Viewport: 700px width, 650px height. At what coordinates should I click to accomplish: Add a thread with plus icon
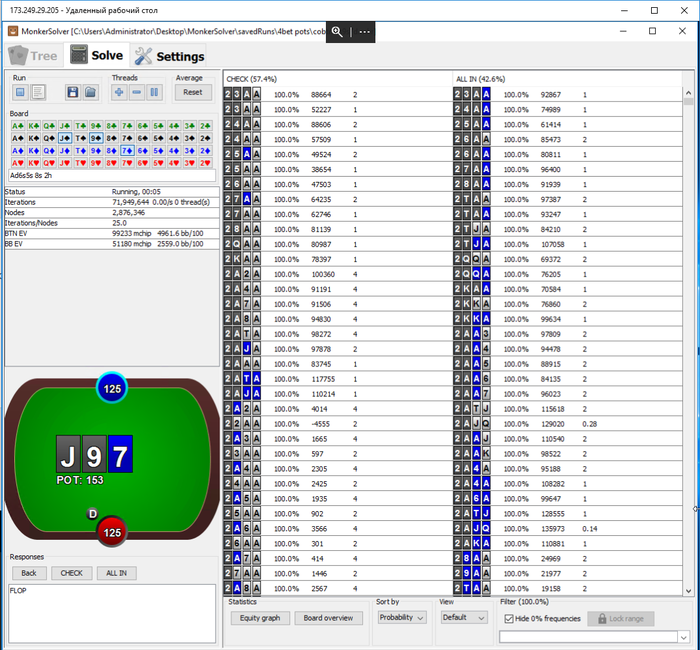[x=119, y=92]
